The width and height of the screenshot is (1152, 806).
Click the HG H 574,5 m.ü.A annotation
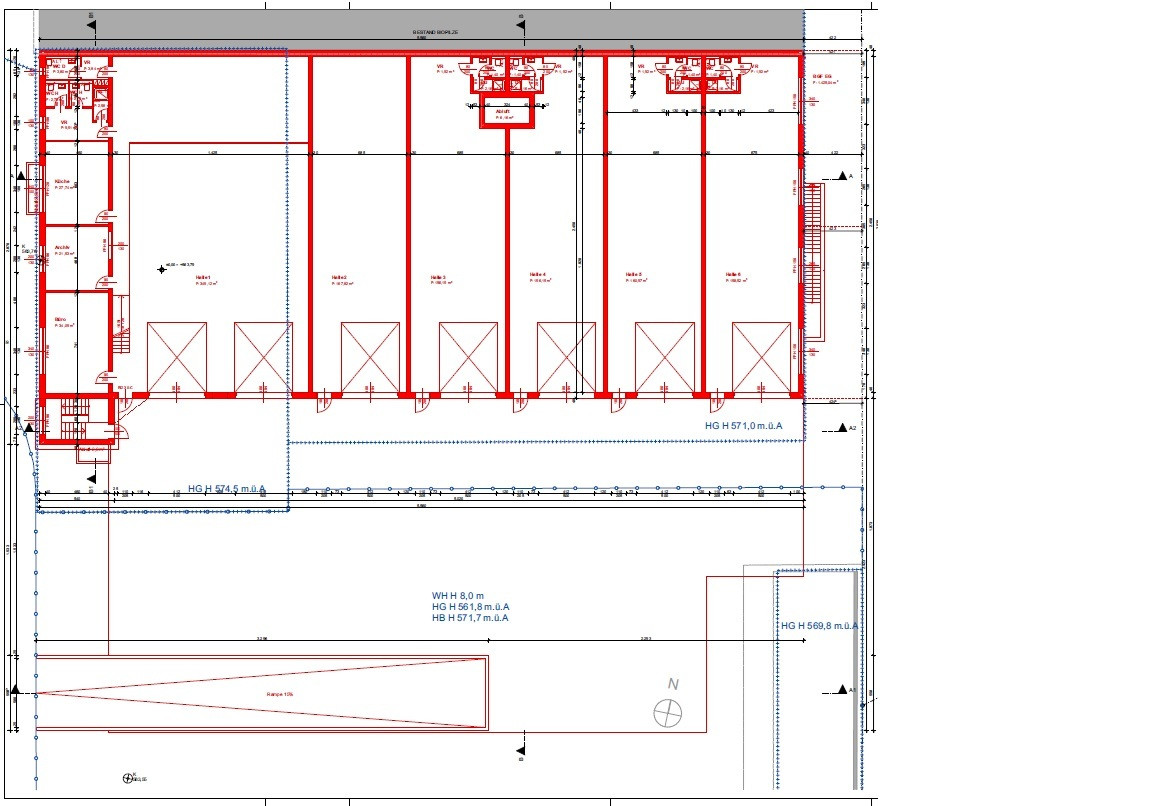coord(226,489)
